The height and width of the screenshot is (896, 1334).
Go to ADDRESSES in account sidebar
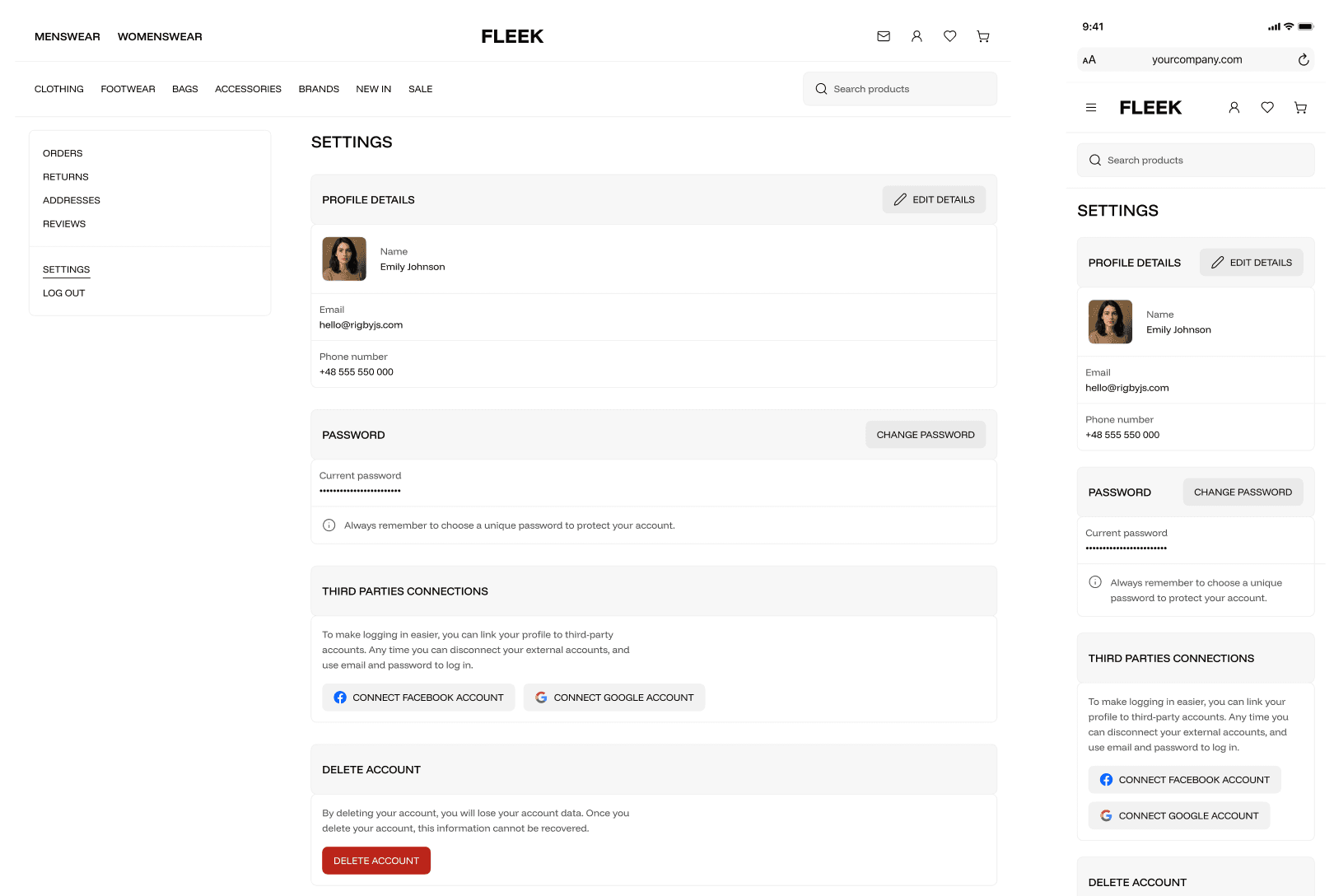tap(72, 200)
